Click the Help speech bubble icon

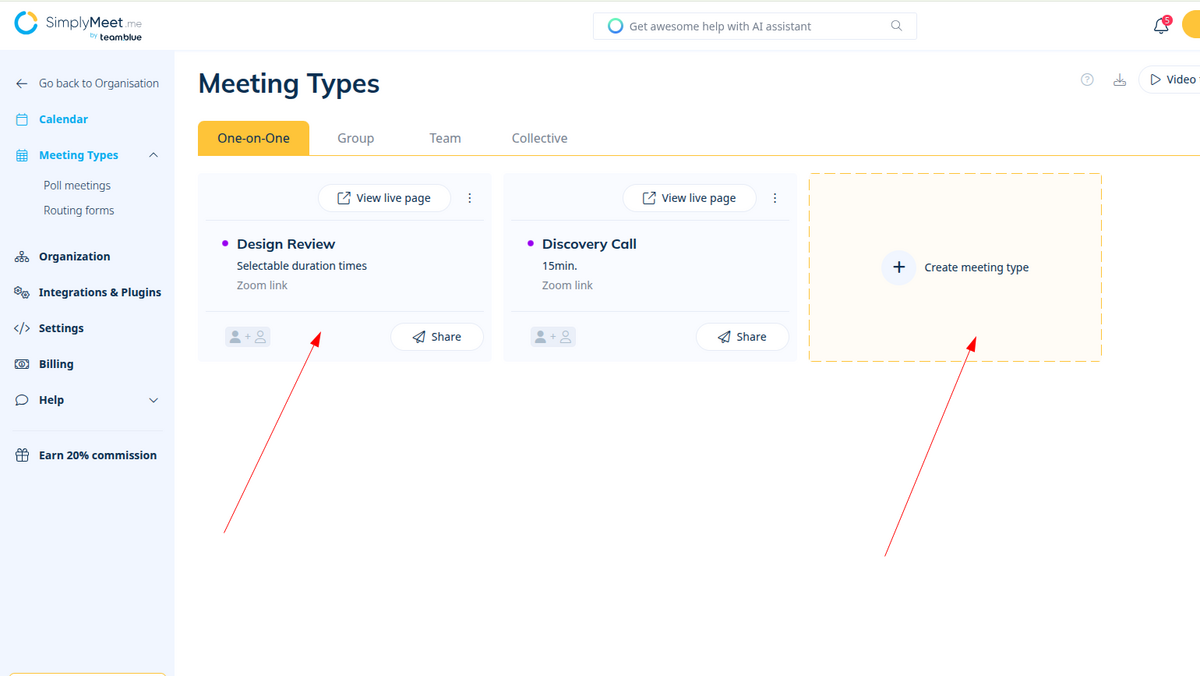22,400
